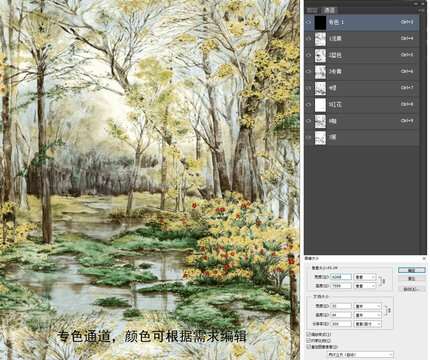Toggle eye icon of the last channel row
The image size is (430, 360).
309,137
